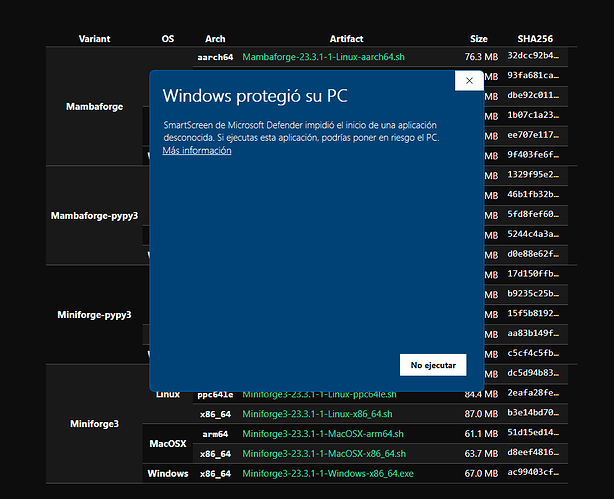Click hash 2eafa28fe…
This screenshot has width=614, height=499.
pos(533,392)
